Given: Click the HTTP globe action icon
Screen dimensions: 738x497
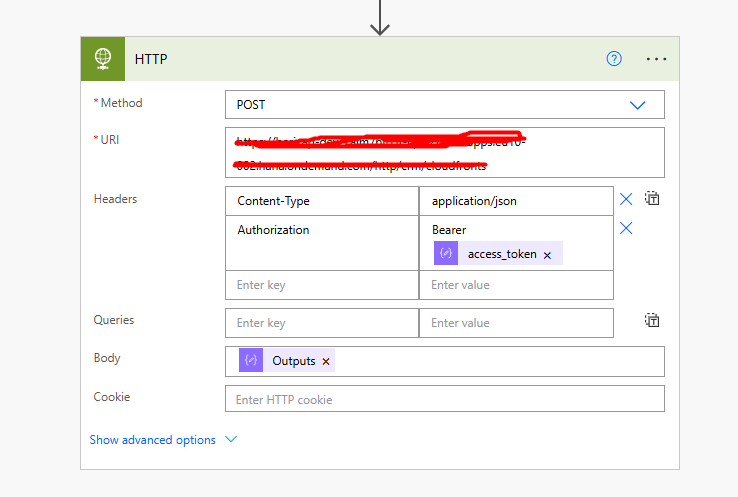Looking at the screenshot, I should click(103, 59).
